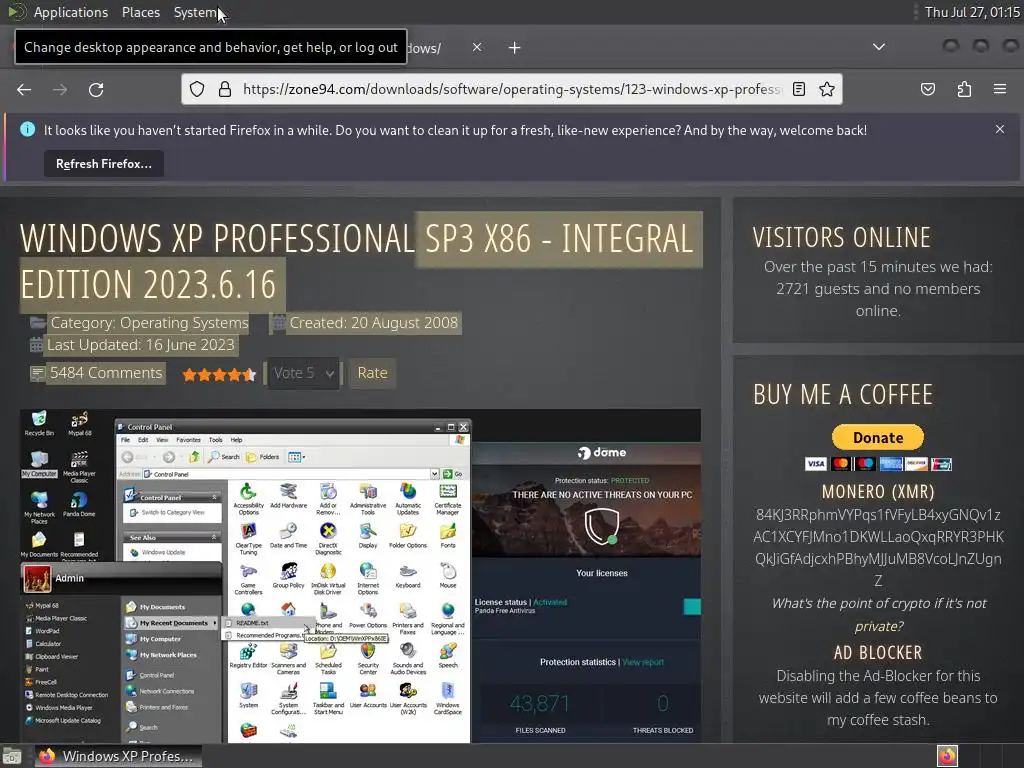Click the Monero wallet address text
The image size is (1024, 768).
878,547
